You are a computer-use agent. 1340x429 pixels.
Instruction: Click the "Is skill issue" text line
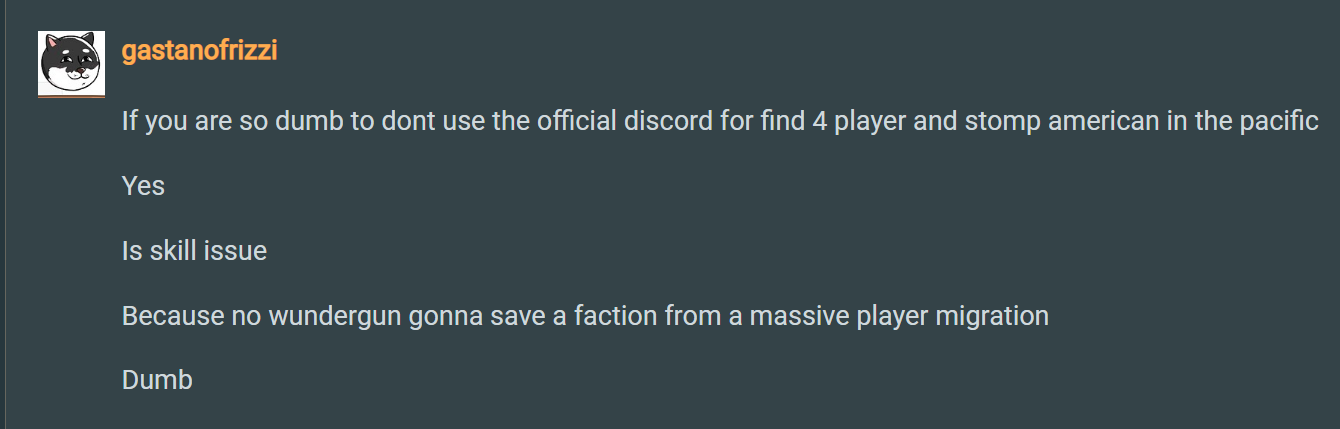(194, 251)
